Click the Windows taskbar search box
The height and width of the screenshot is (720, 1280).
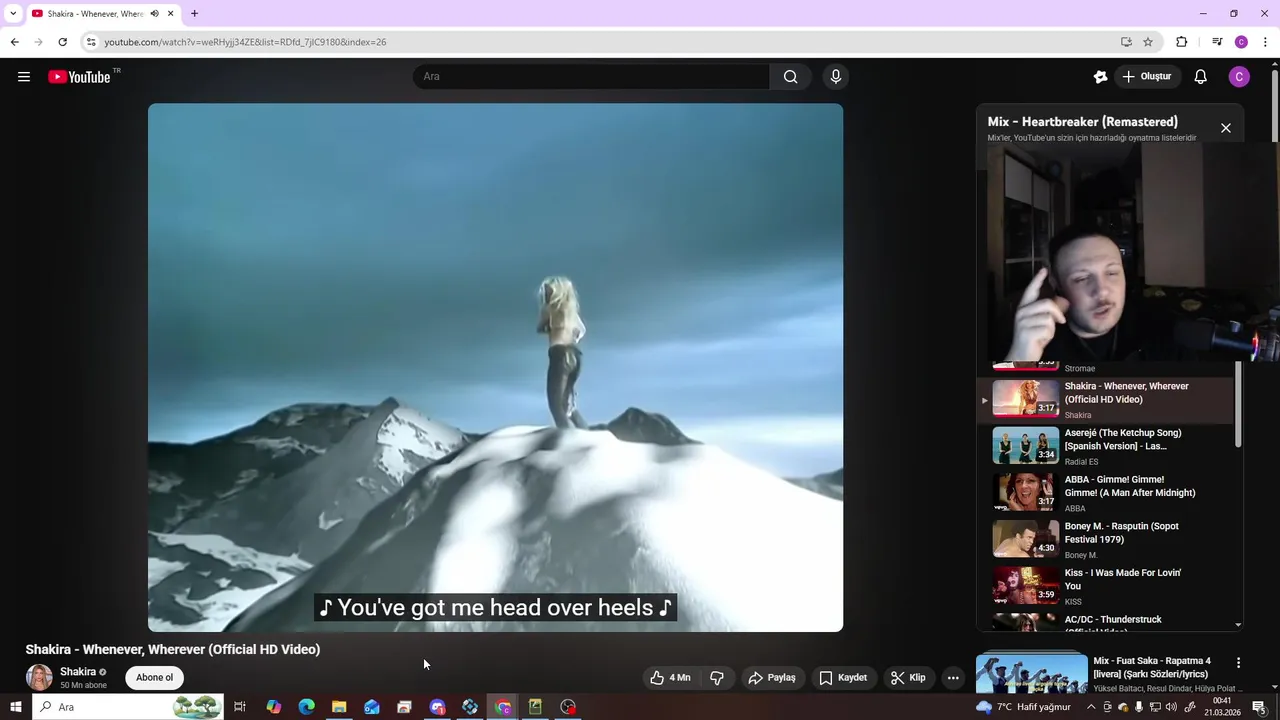(128, 707)
